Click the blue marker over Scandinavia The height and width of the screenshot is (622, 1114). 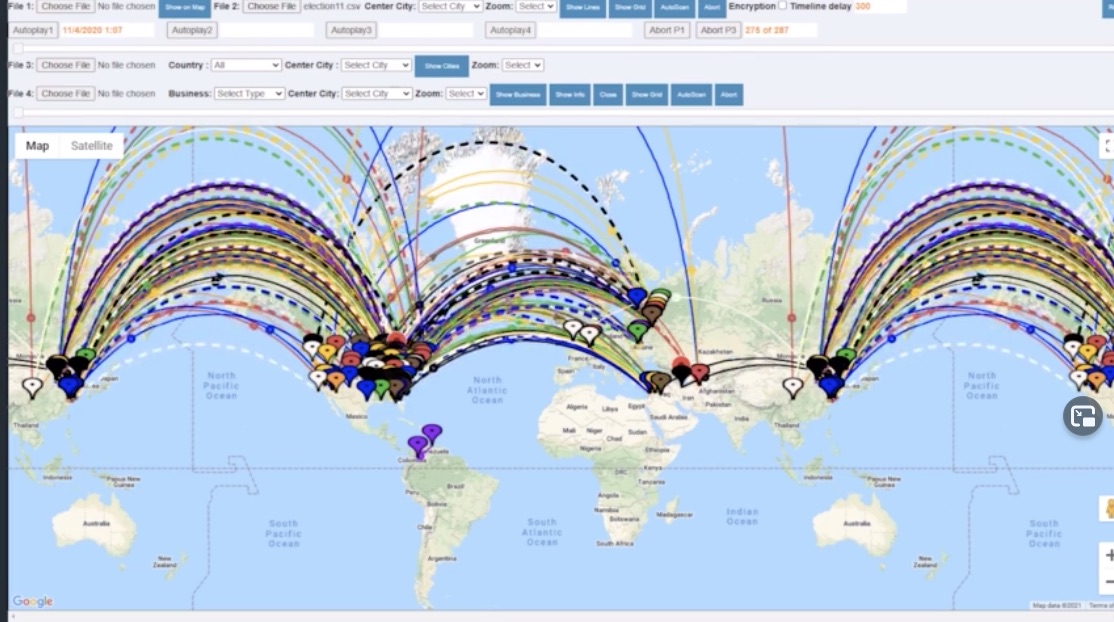pos(637,295)
